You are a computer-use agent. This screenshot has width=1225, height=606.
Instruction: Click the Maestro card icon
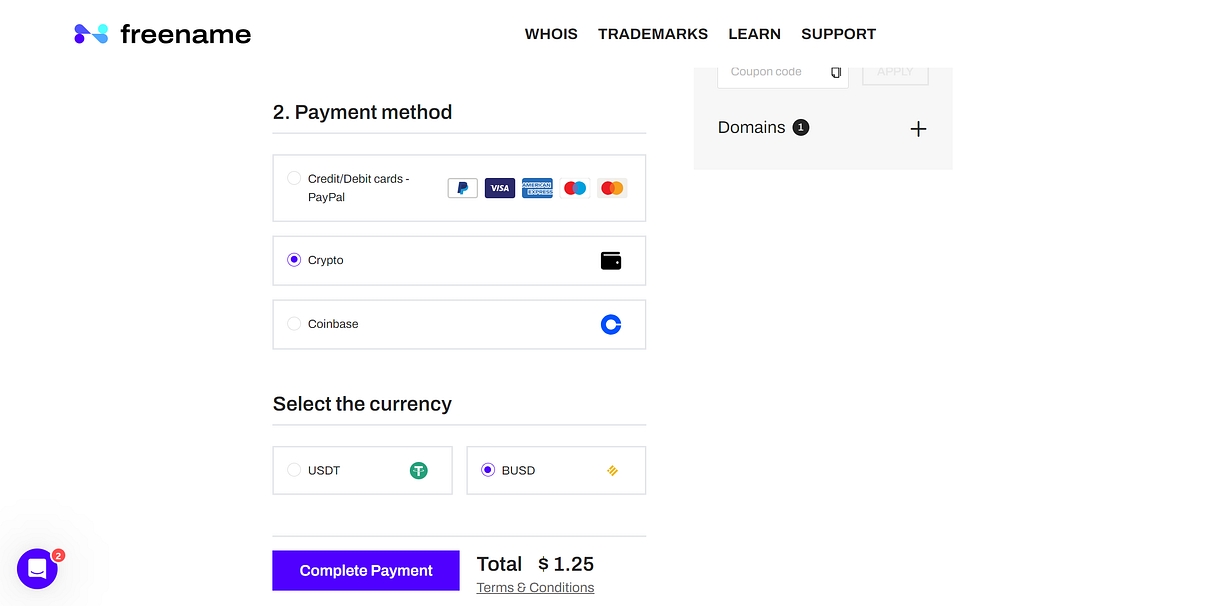[x=575, y=188]
